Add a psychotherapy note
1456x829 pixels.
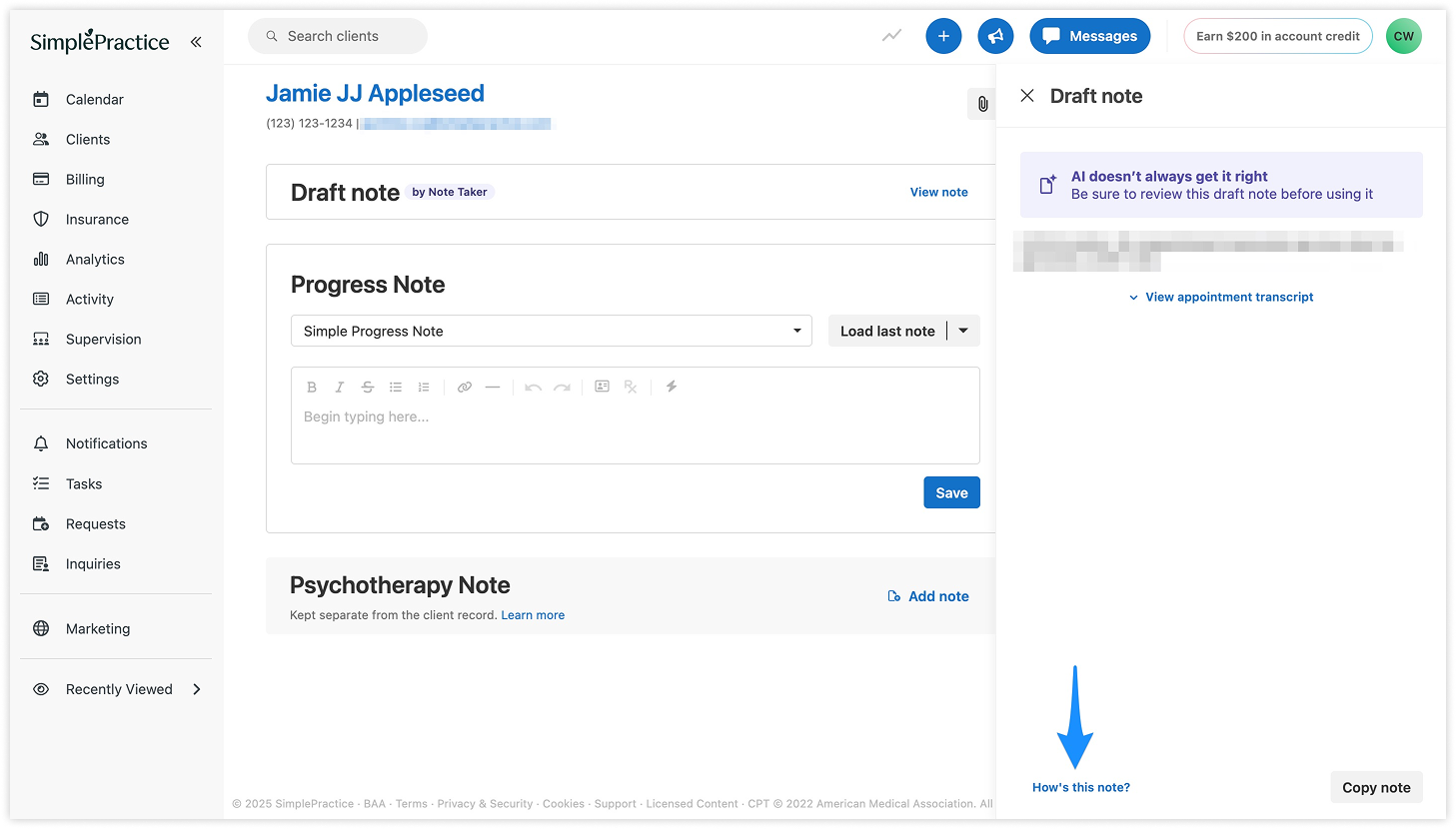pos(928,596)
